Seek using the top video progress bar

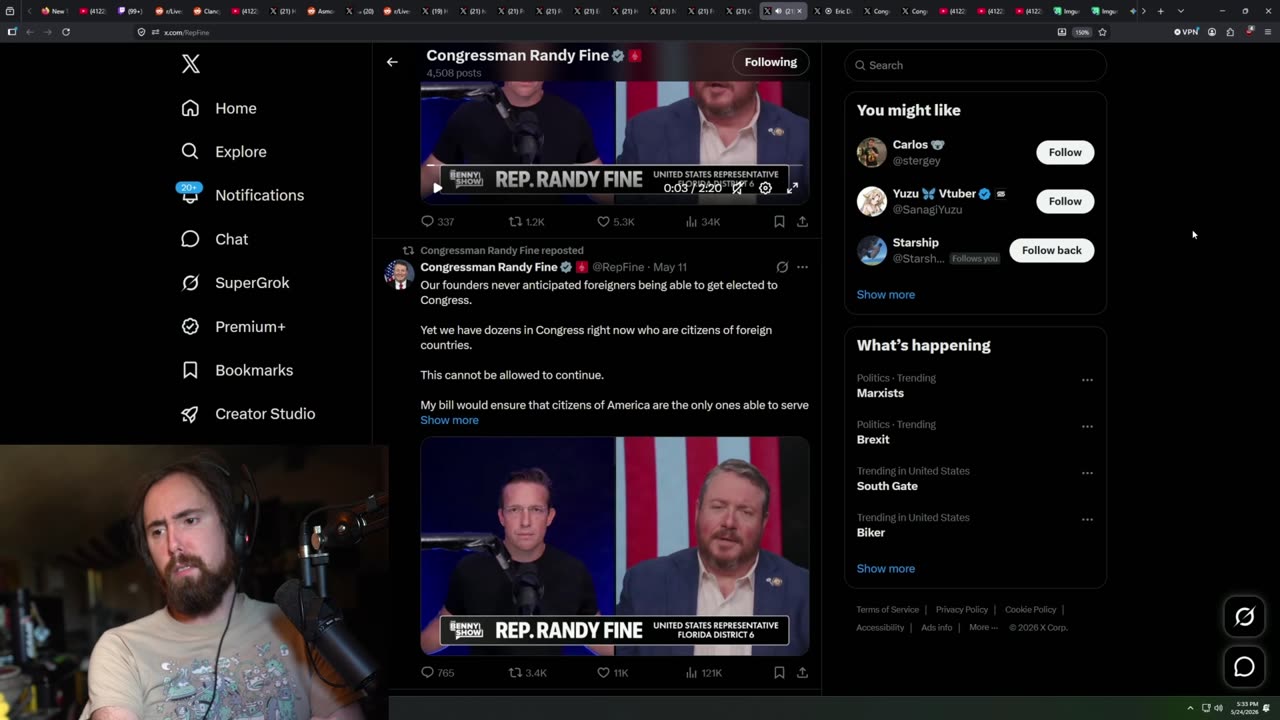[x=614, y=166]
